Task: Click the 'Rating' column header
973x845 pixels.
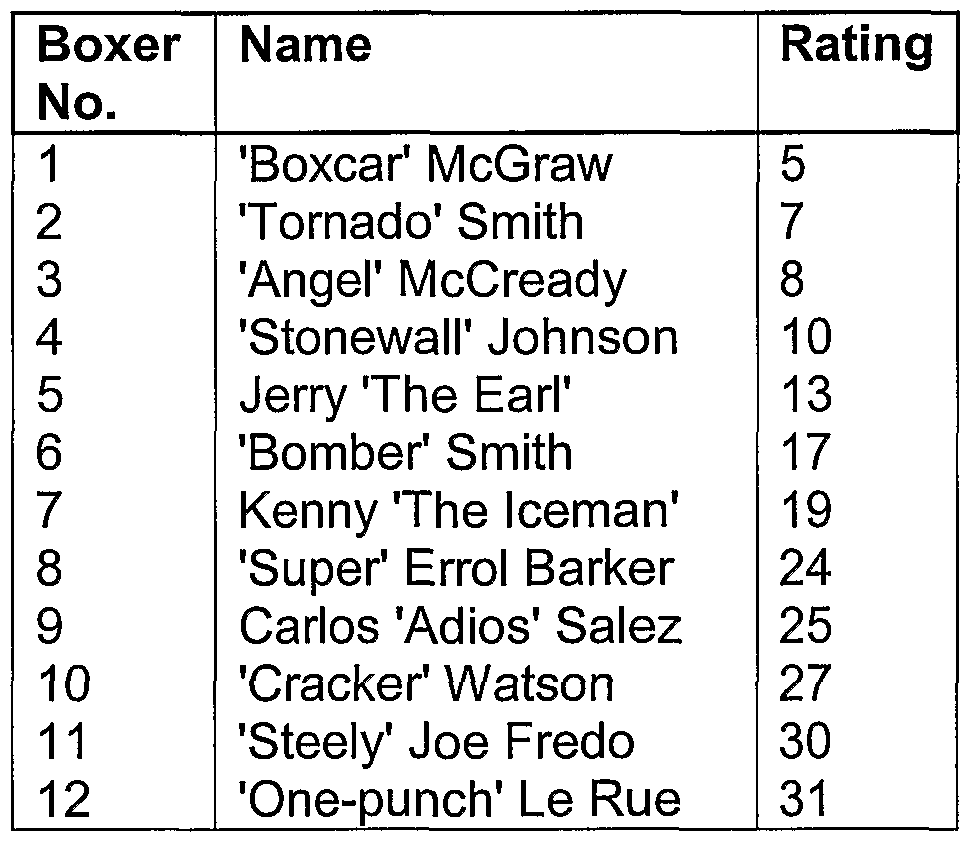Action: [x=856, y=46]
